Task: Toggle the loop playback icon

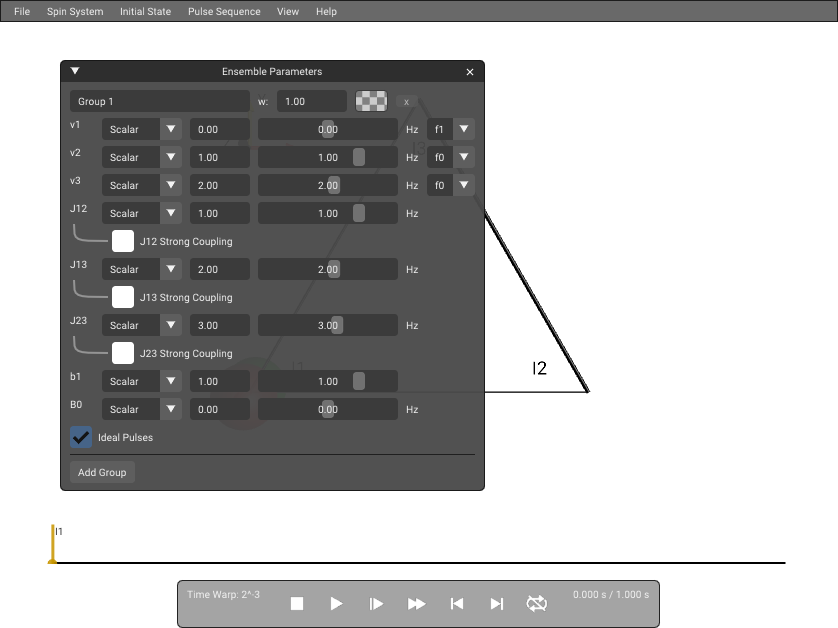Action: coord(537,603)
